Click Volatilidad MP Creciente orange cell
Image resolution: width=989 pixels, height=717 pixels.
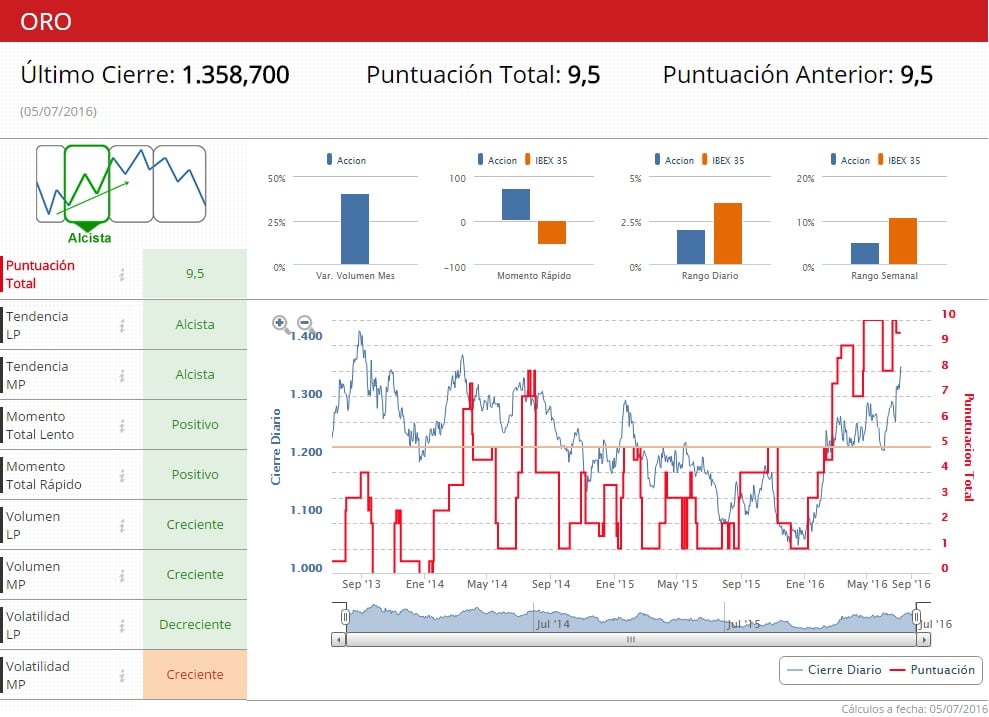coord(195,675)
